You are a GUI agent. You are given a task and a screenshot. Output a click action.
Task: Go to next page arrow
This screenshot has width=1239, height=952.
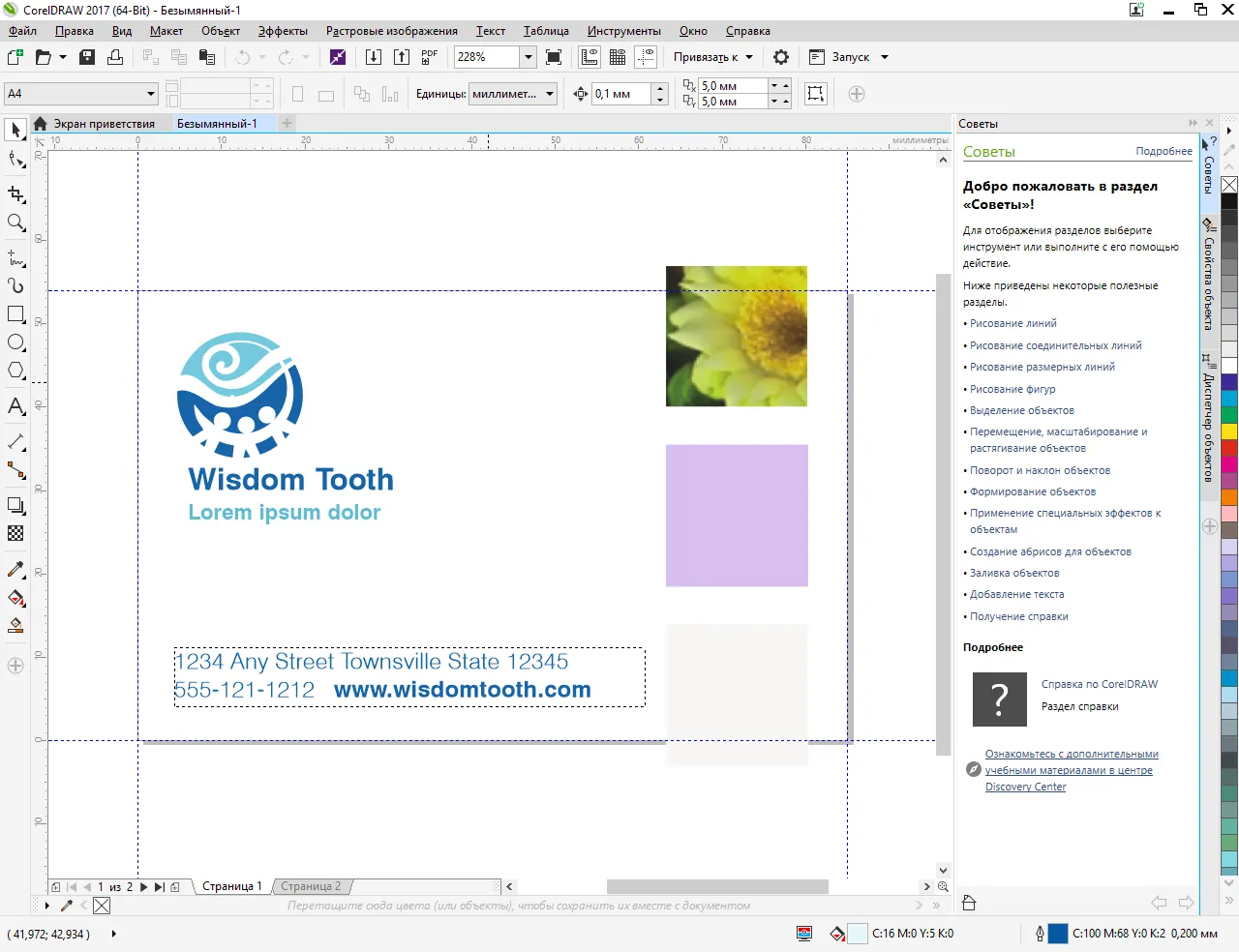click(x=144, y=886)
